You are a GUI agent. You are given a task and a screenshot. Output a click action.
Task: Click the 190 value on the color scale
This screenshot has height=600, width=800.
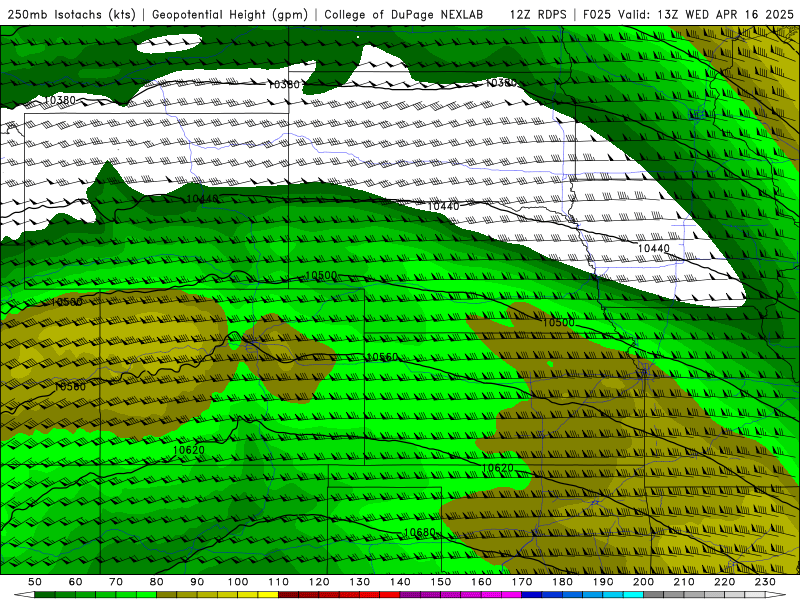pos(603,582)
